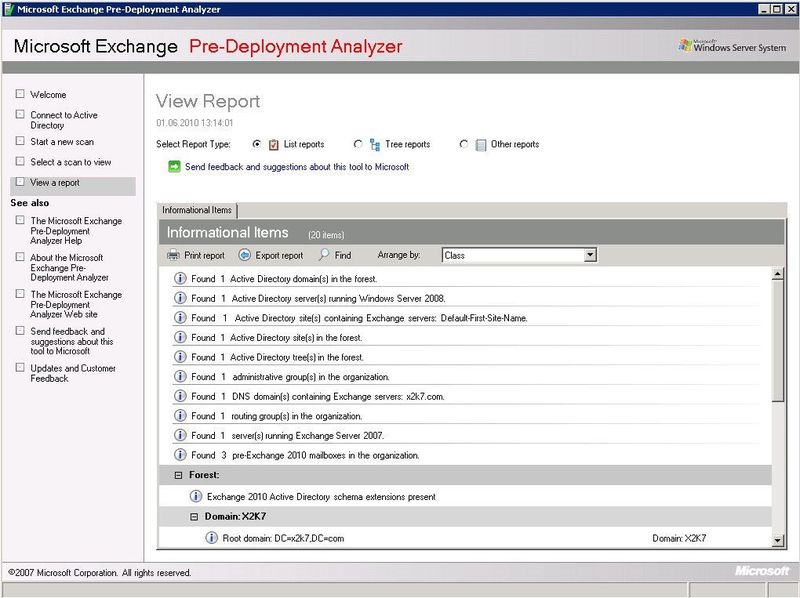Click info icon beside 'Default-First-Site-Name' row
The width and height of the screenshot is (800, 598).
coord(180,317)
